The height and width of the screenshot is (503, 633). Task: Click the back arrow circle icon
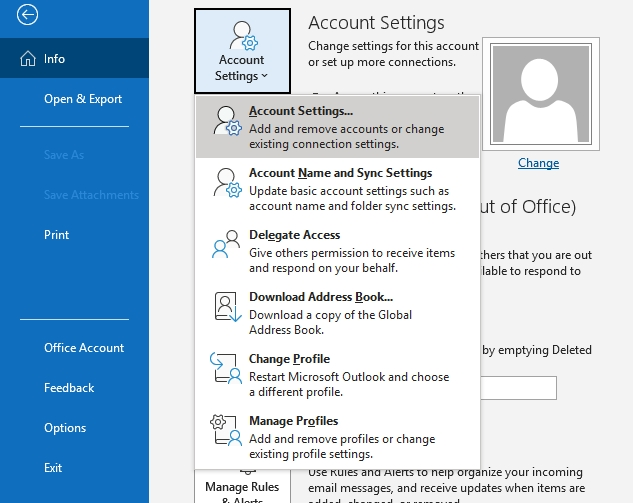point(27,15)
